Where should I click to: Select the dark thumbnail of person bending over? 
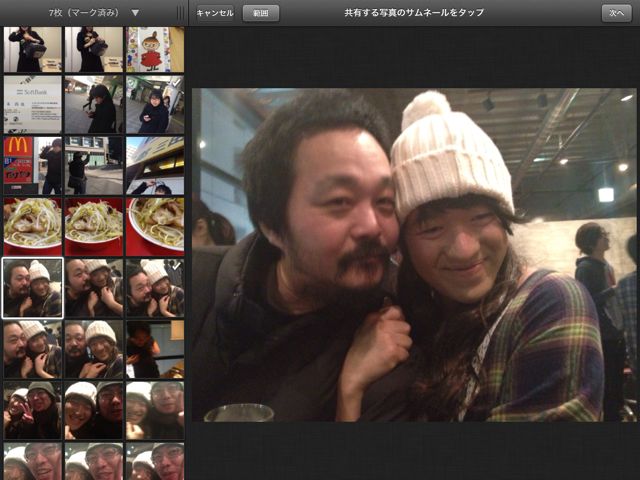coord(155,349)
